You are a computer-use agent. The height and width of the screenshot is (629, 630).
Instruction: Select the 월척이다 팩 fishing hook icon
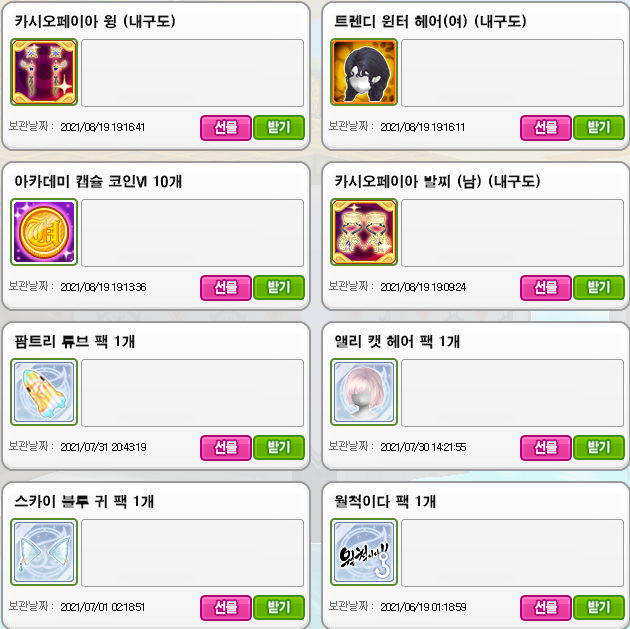pyautogui.click(x=364, y=552)
